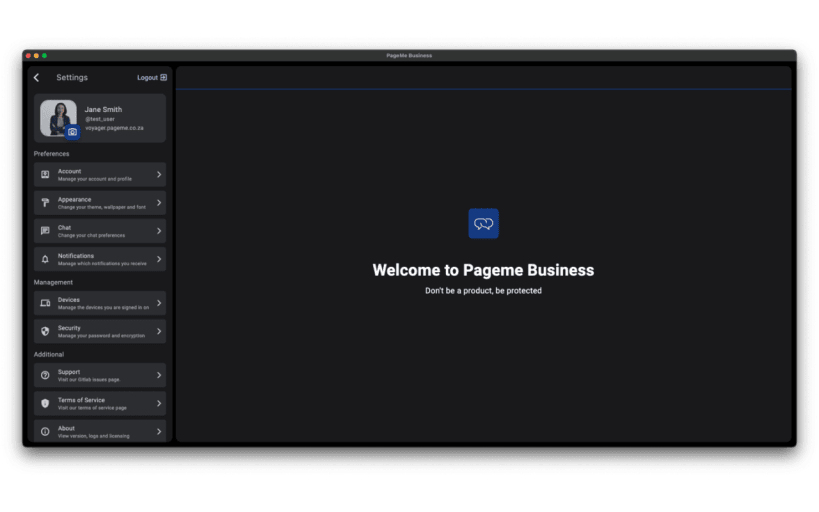Go back using the Settings back arrow
The image size is (819, 512).
click(37, 77)
